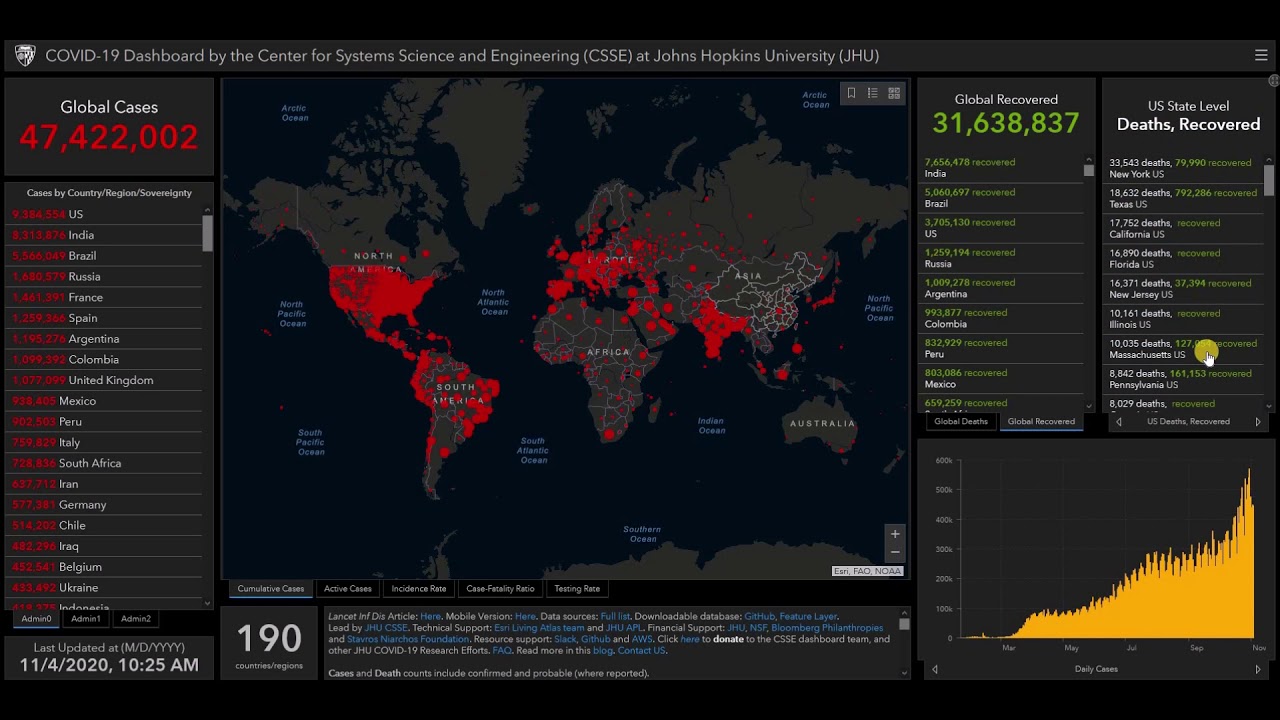The width and height of the screenshot is (1280, 720).
Task: Switch to the Active Cases tab
Action: coord(348,589)
